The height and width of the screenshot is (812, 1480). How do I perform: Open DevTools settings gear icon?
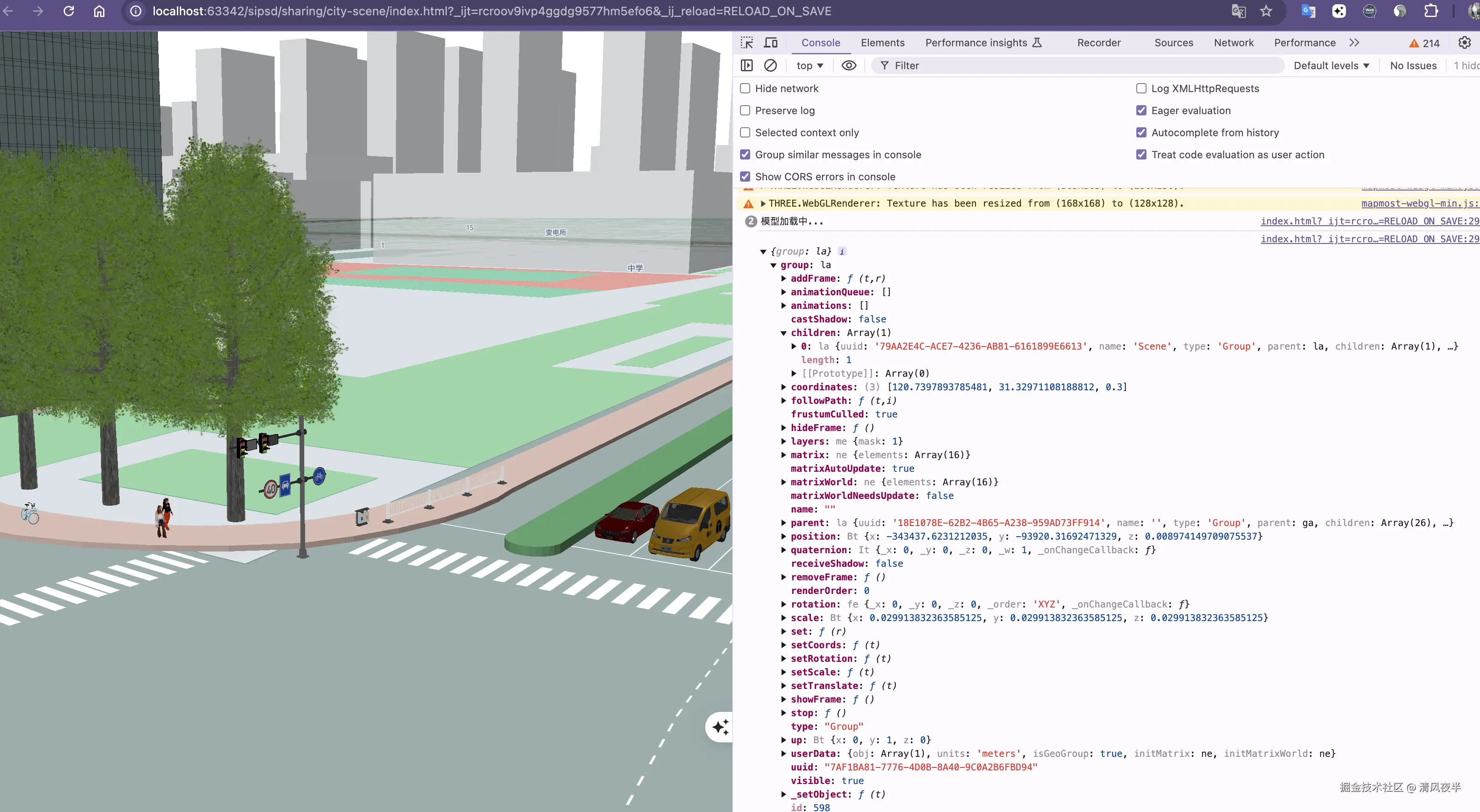pyautogui.click(x=1464, y=42)
